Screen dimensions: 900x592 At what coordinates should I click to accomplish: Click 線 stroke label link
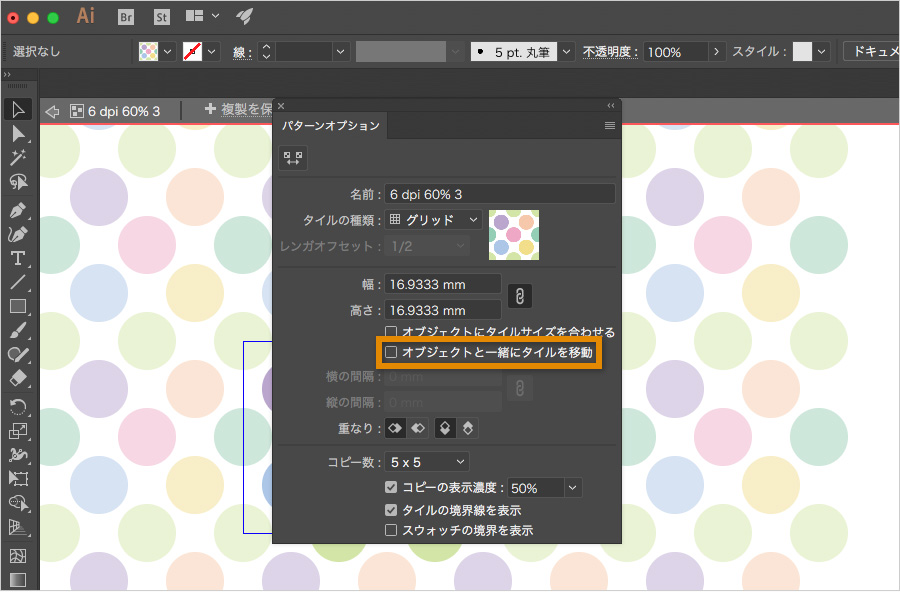242,53
